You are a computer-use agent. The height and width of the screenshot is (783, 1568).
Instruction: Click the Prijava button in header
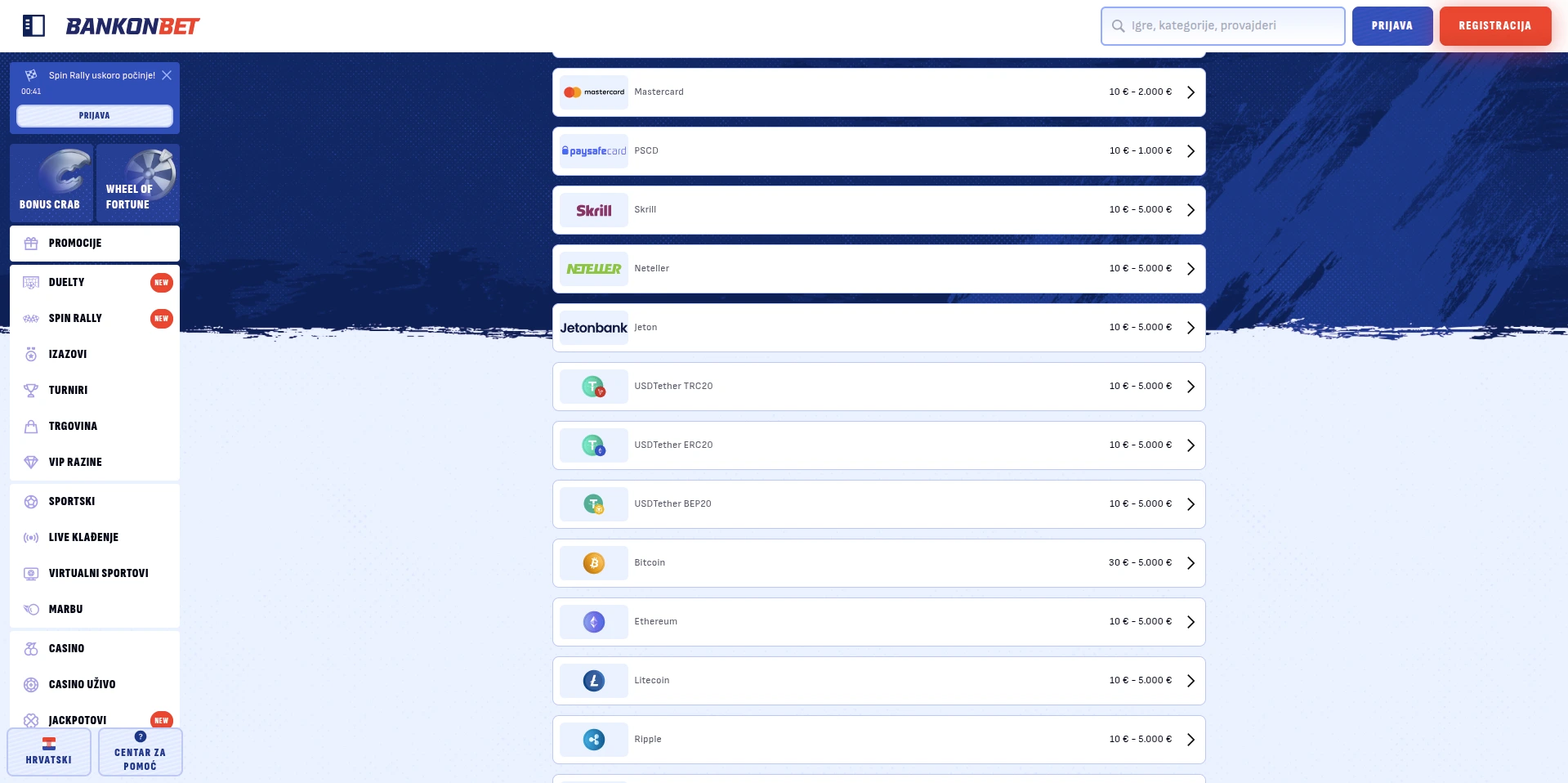coord(1392,26)
